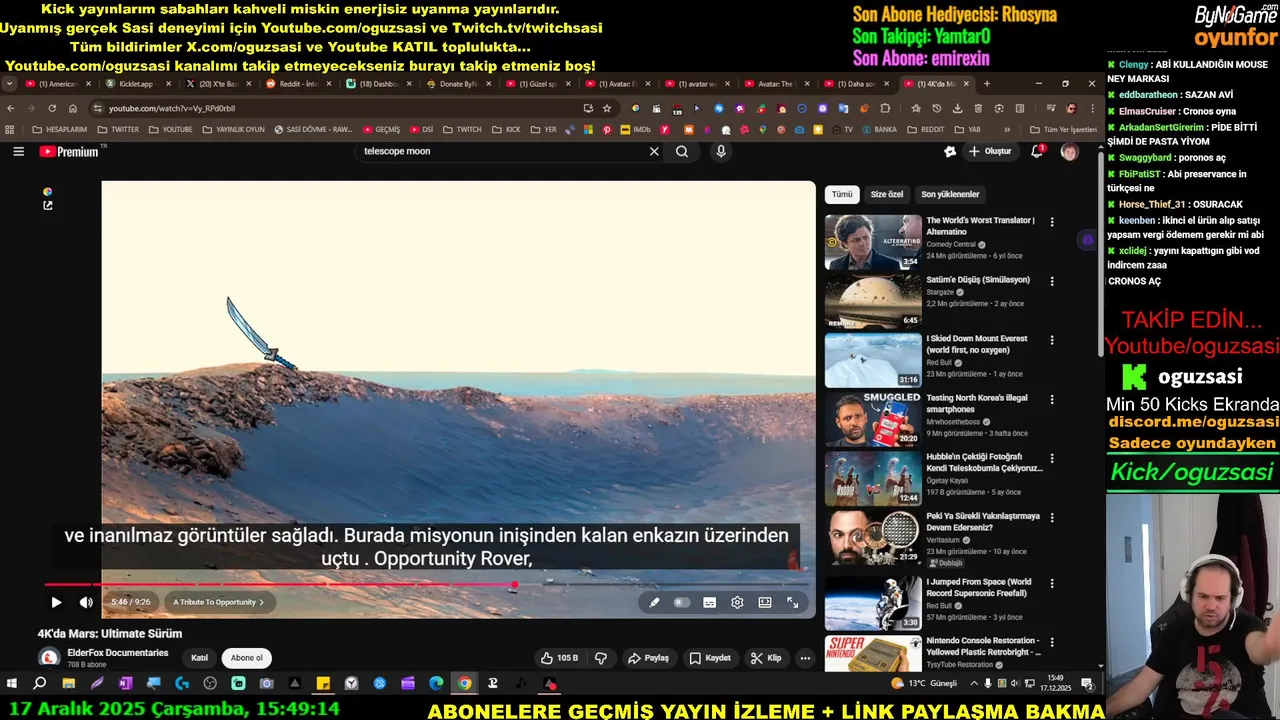Select the Son yüklenenler filter chip
The height and width of the screenshot is (720, 1280).
[x=950, y=194]
